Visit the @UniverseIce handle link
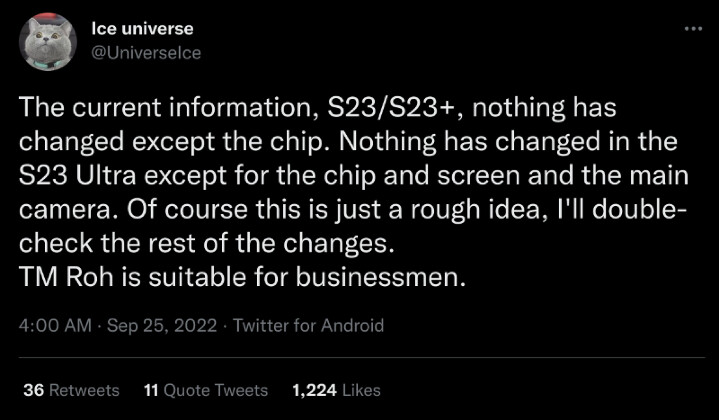Image resolution: width=719 pixels, height=420 pixels. (146, 53)
